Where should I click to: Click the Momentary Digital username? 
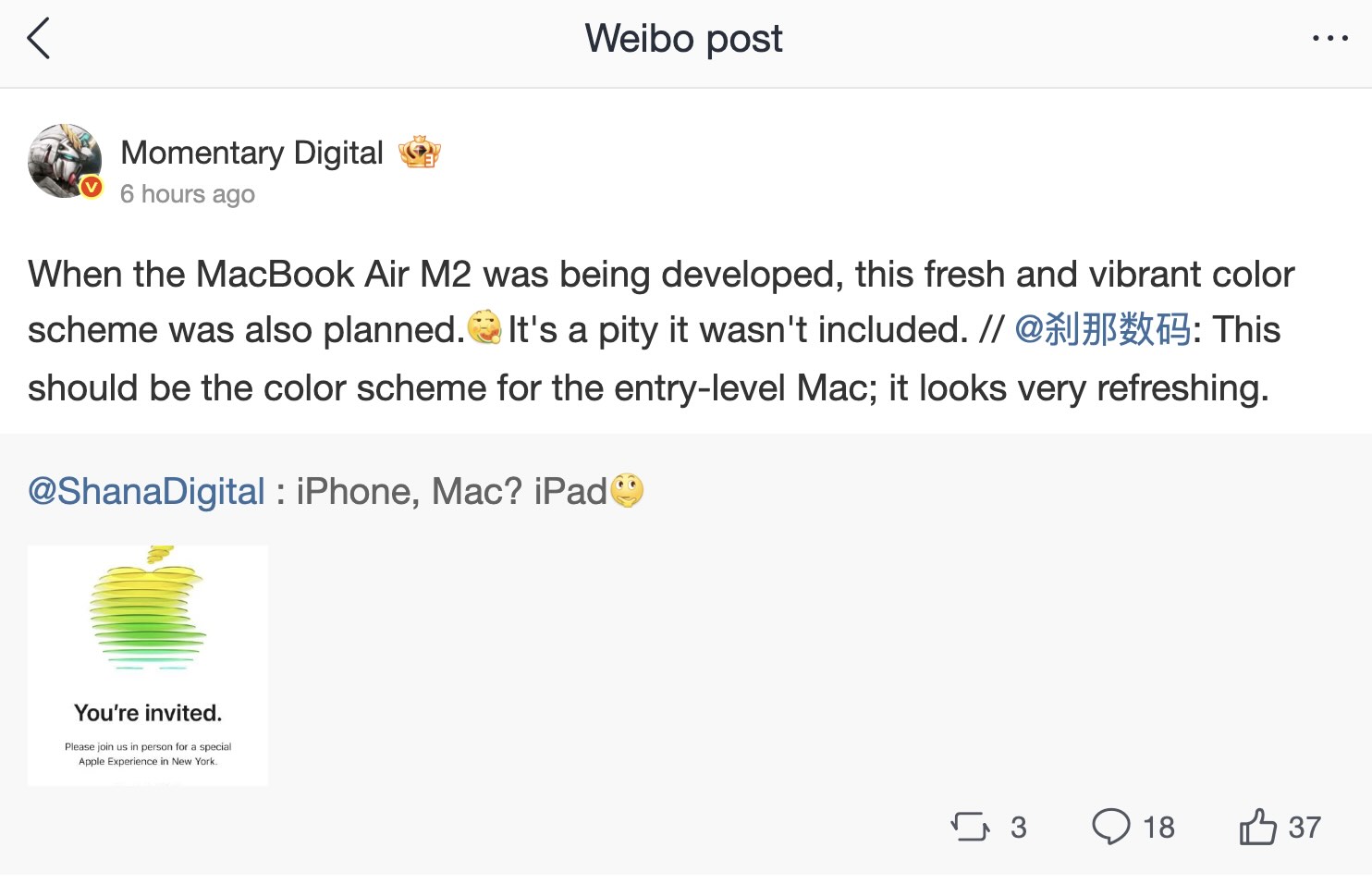[251, 152]
